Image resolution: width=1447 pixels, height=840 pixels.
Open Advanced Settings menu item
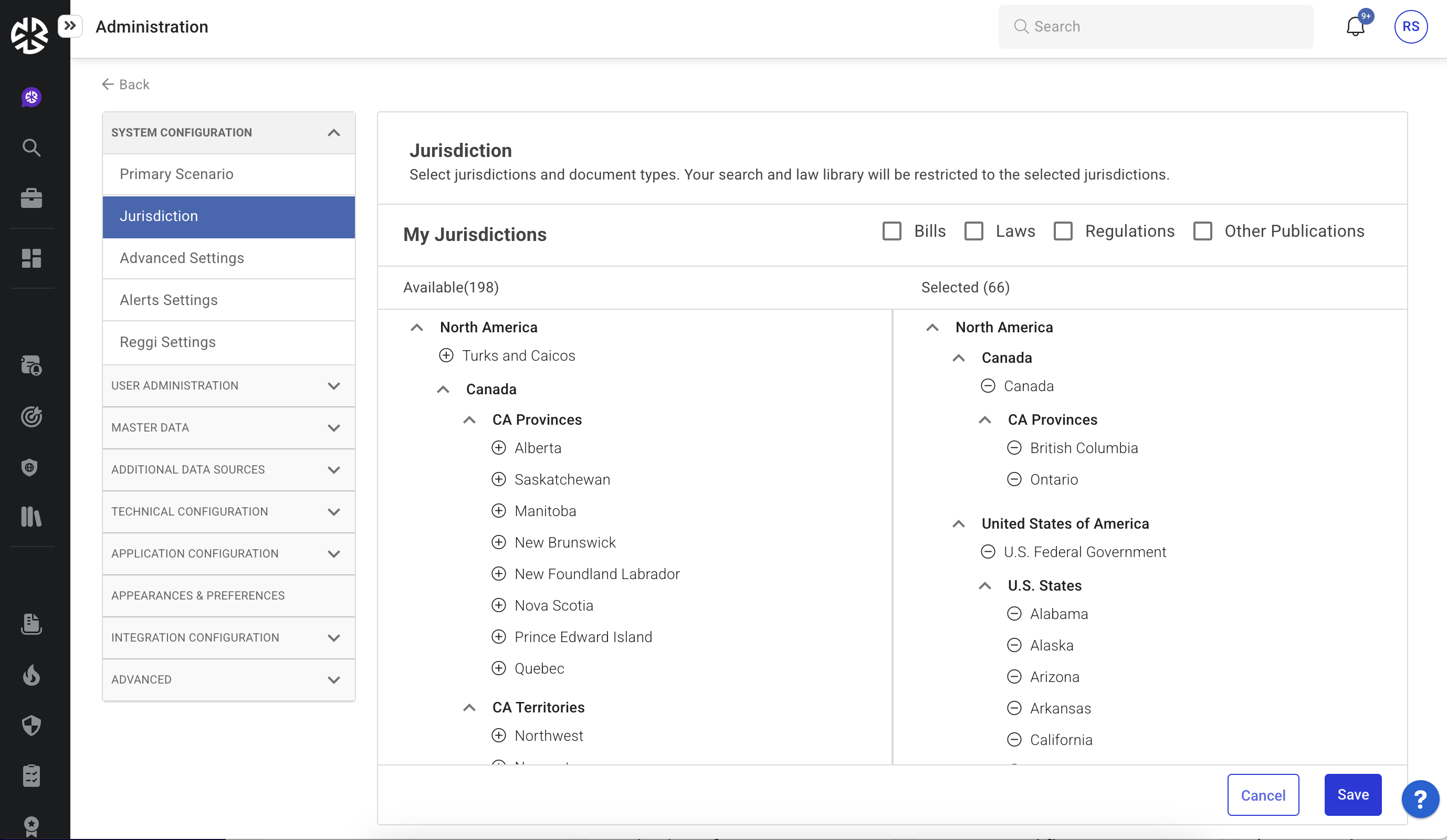coord(182,258)
